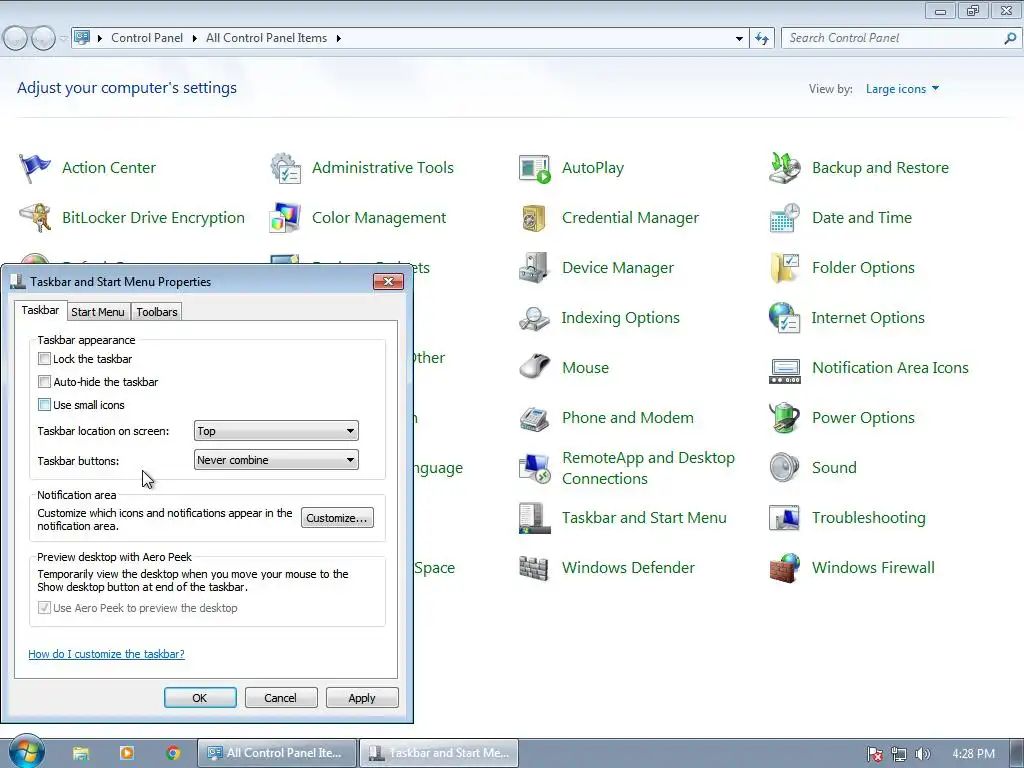Screen dimensions: 1024x768
Task: Switch to the Toolbars tab
Action: [157, 312]
